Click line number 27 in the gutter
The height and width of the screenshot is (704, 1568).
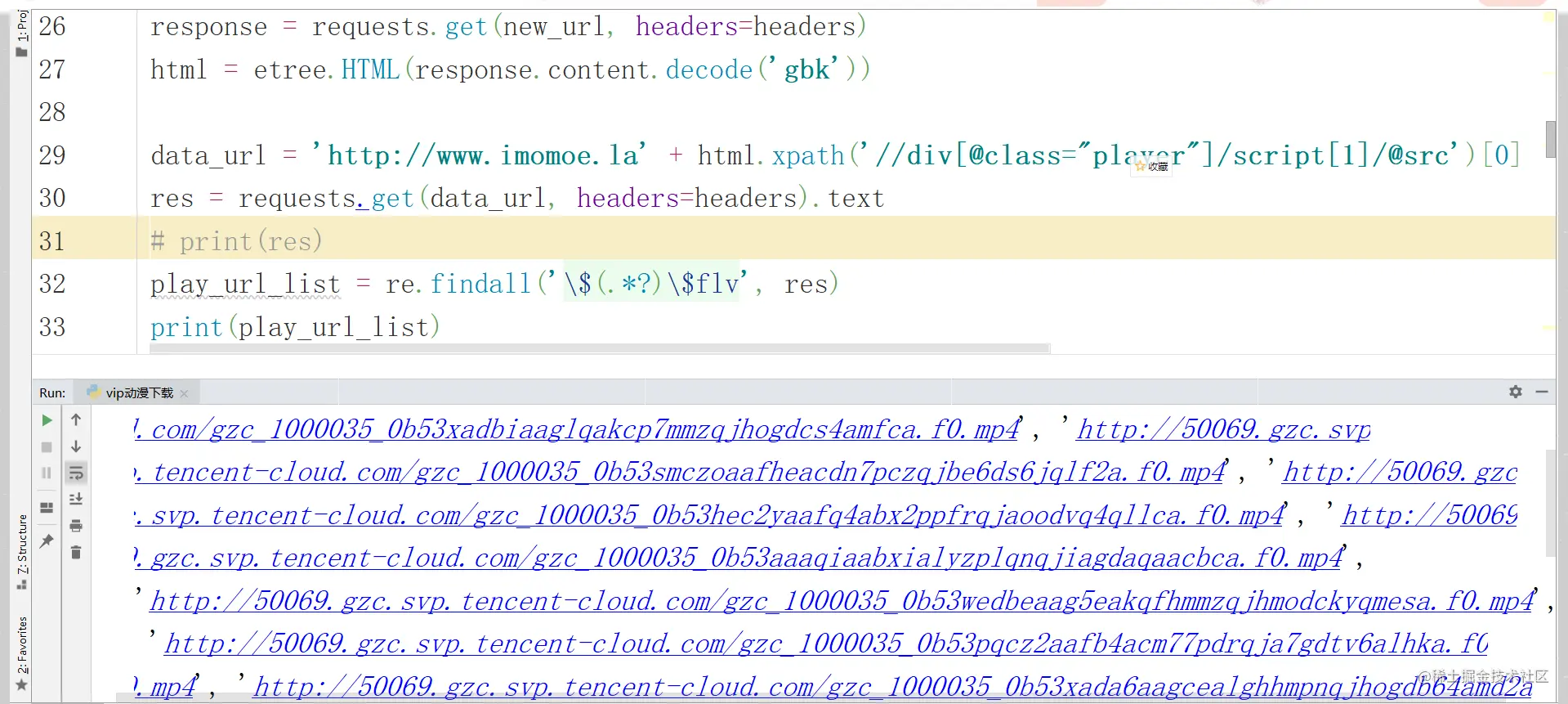point(52,70)
